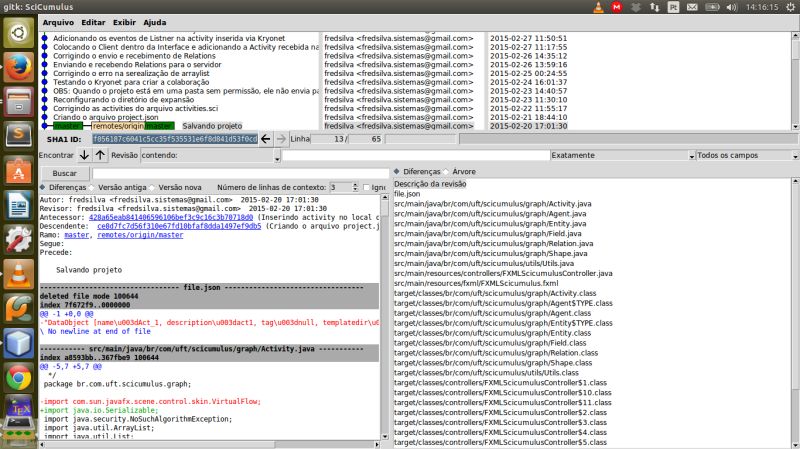This screenshot has height=449, width=800.
Task: Find next match with down arrow
Action: point(84,155)
